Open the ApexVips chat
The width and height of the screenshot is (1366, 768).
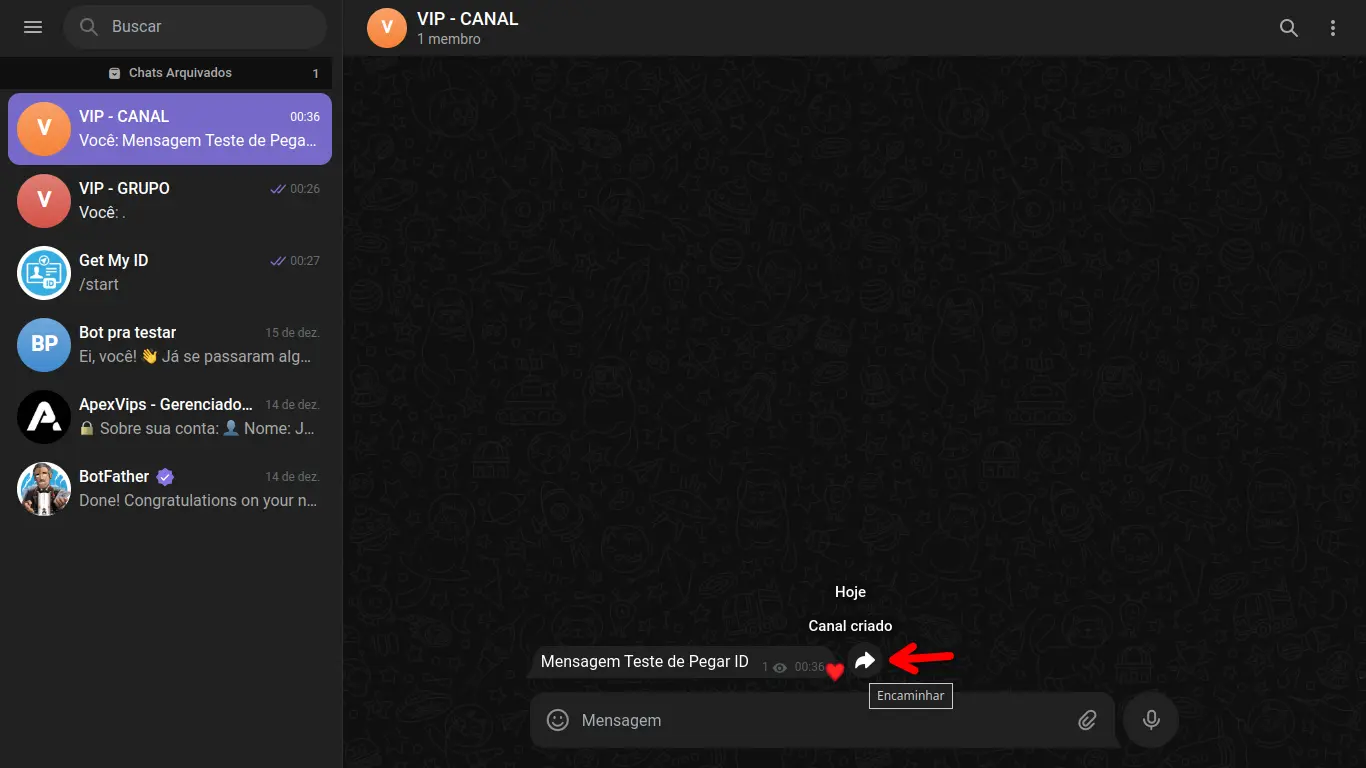coord(170,416)
